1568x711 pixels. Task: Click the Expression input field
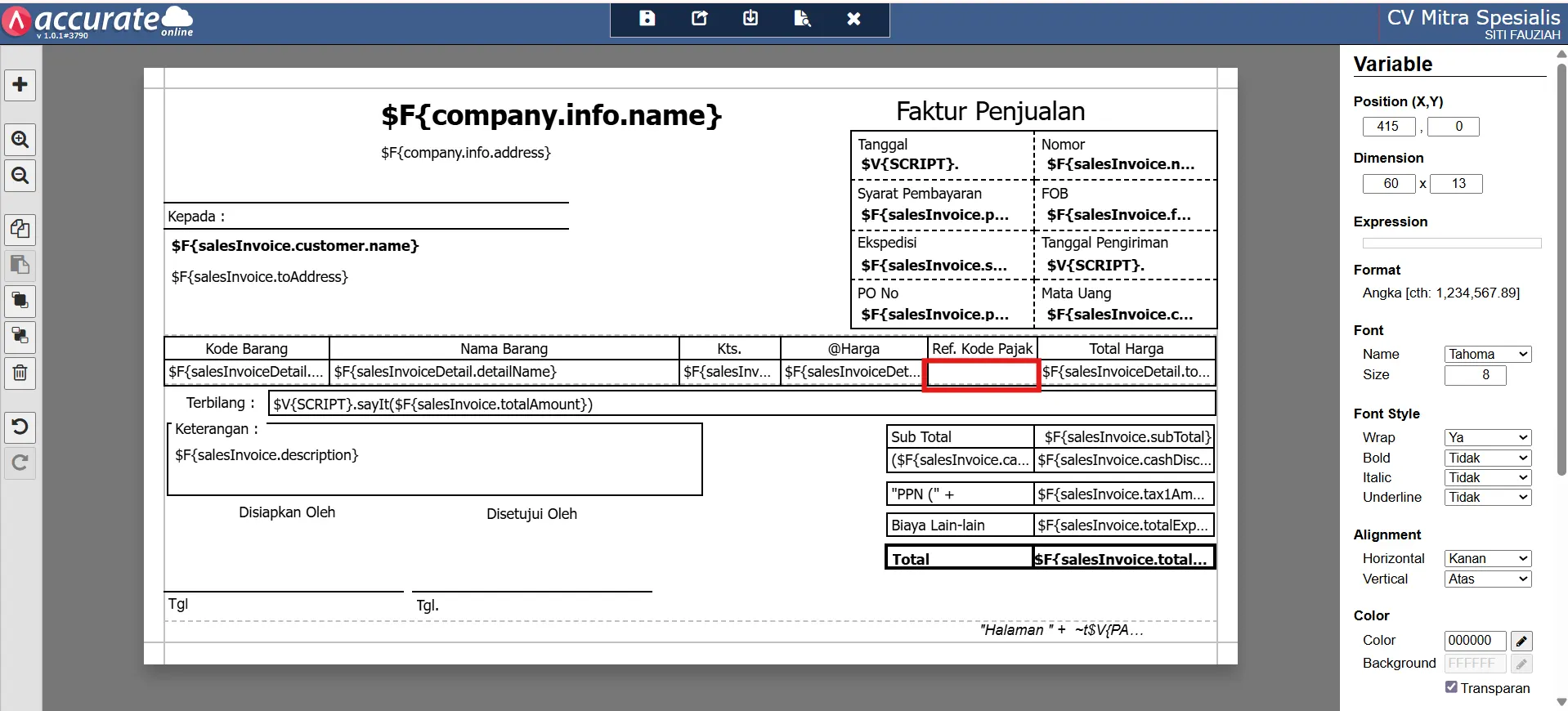[1452, 244]
